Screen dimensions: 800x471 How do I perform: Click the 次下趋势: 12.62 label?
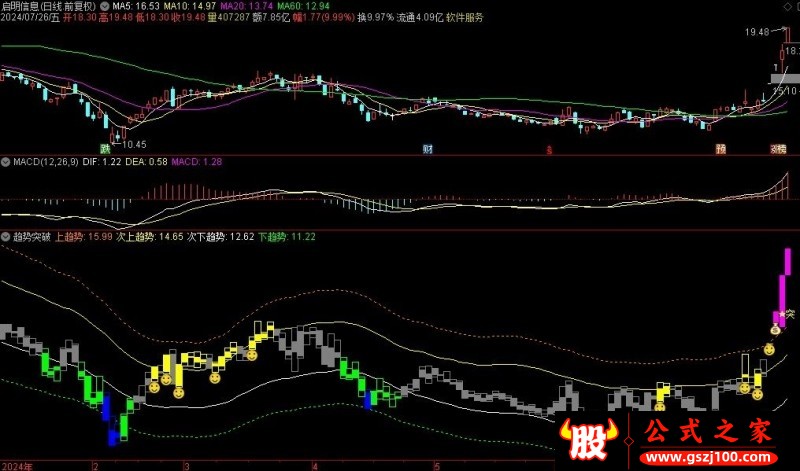[220, 237]
